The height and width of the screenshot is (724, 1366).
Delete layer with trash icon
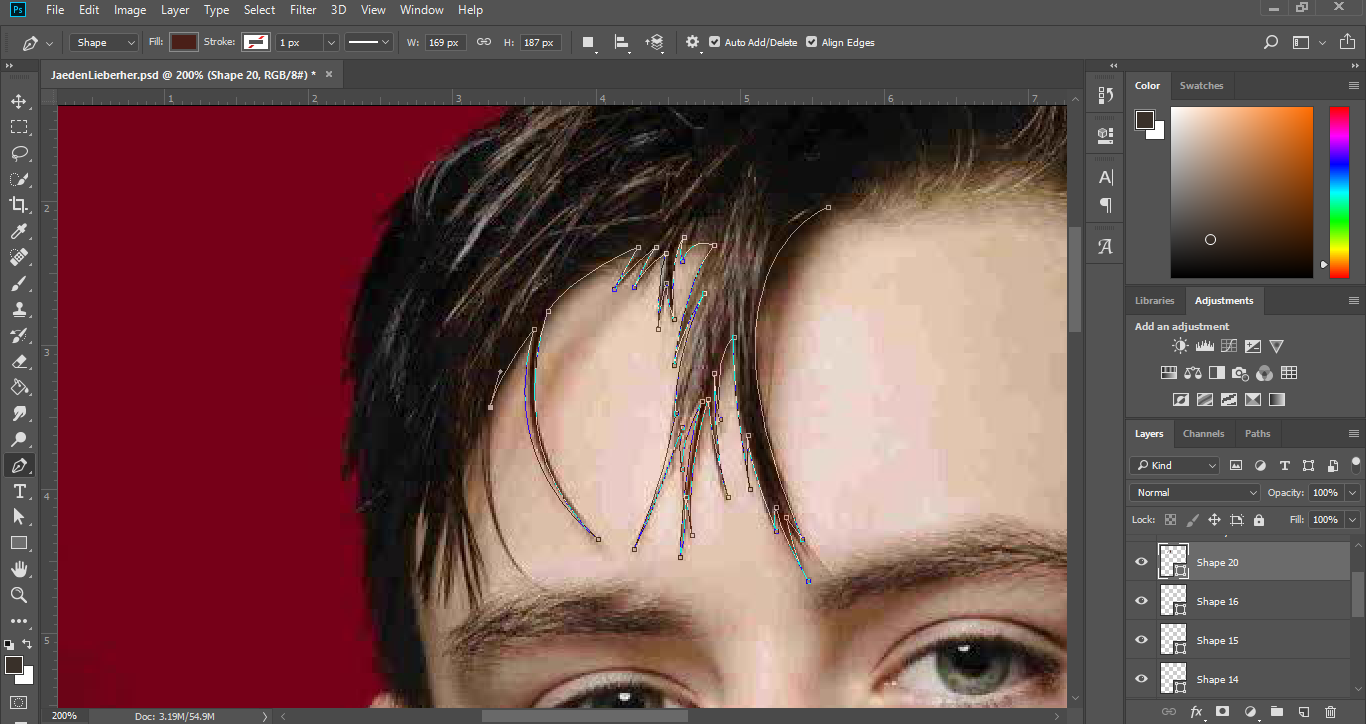[x=1330, y=712]
